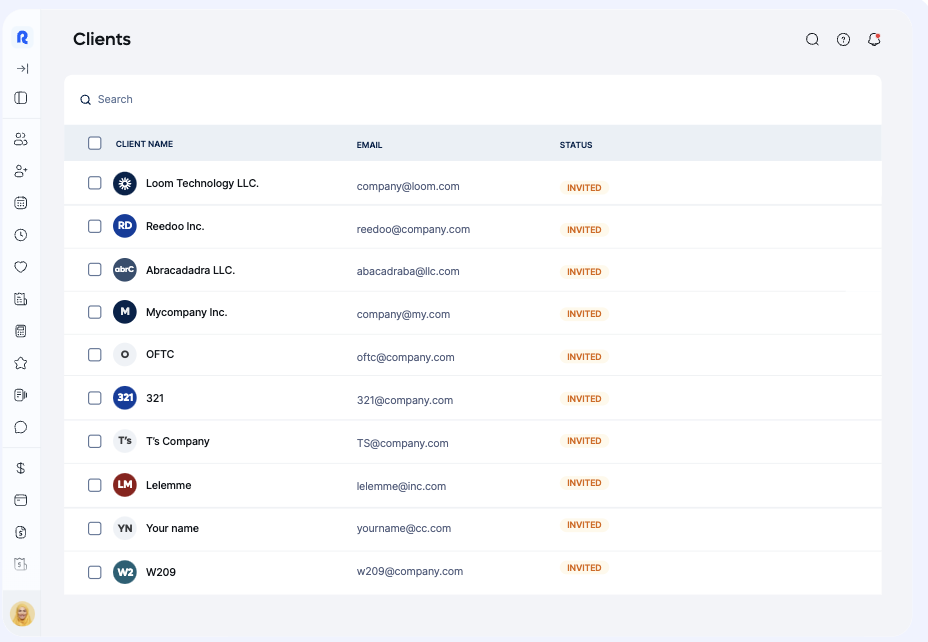
Task: Open payments via the dollar sign icon
Action: (21, 467)
